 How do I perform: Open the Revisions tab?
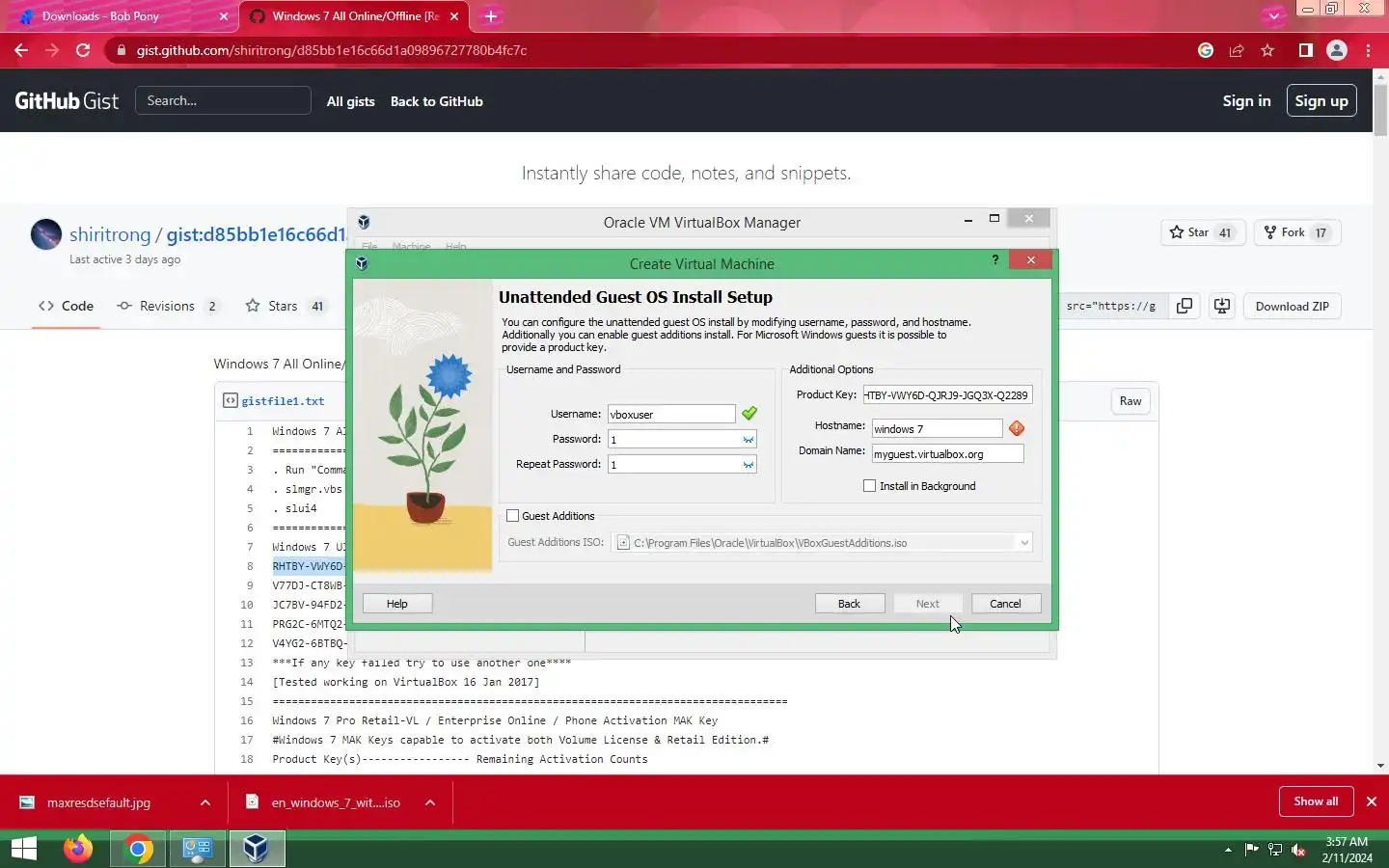168,306
